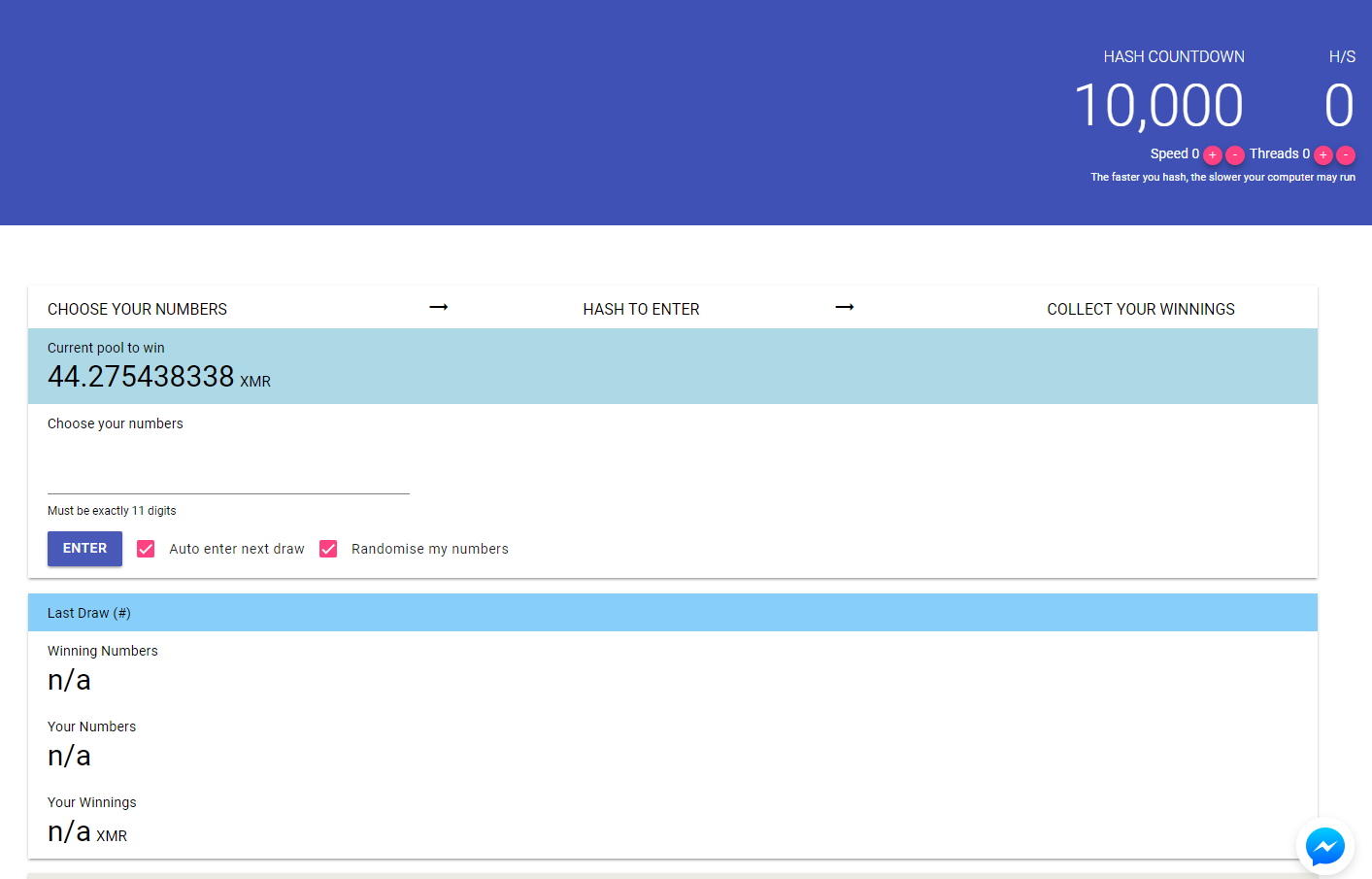Click the Speed 0 label
Viewport: 1372px width, 879px height.
click(x=1174, y=153)
